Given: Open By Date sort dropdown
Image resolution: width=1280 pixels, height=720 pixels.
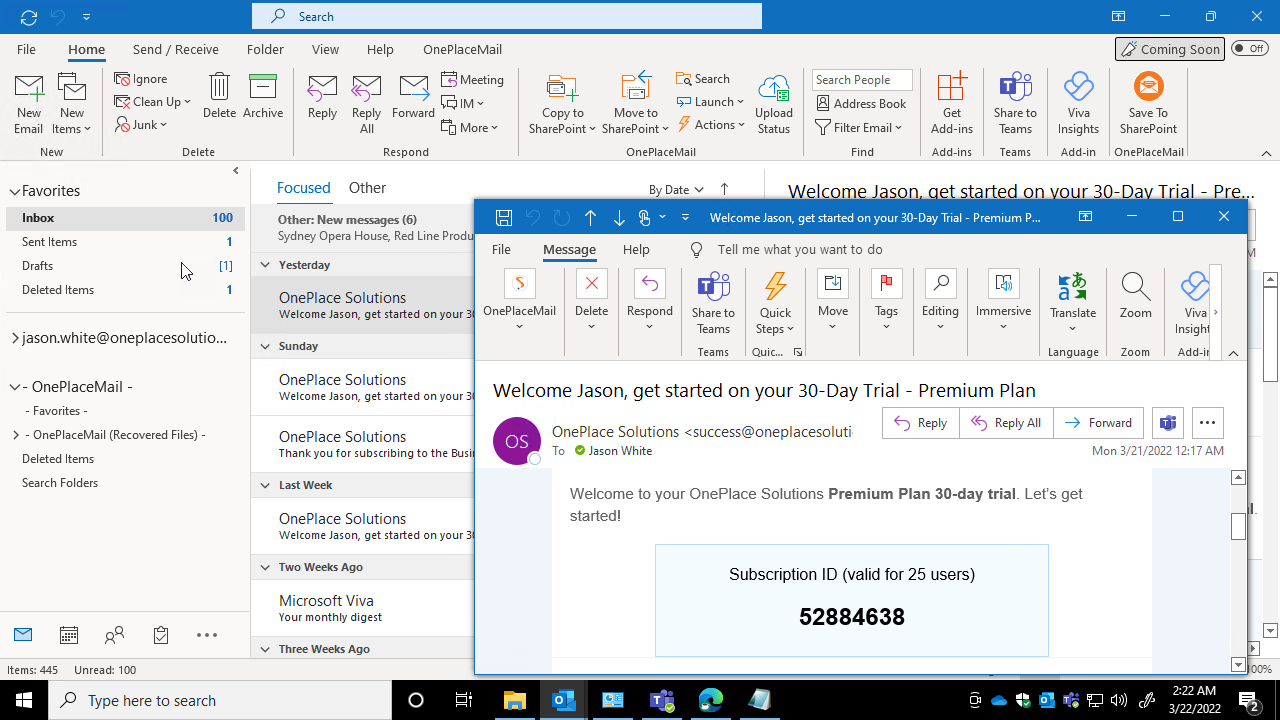Looking at the screenshot, I should 676,189.
